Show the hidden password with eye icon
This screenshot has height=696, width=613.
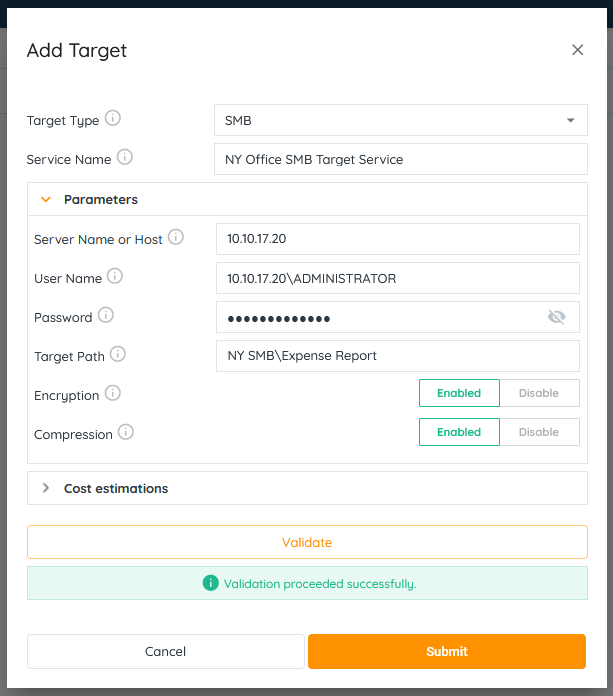click(x=557, y=317)
